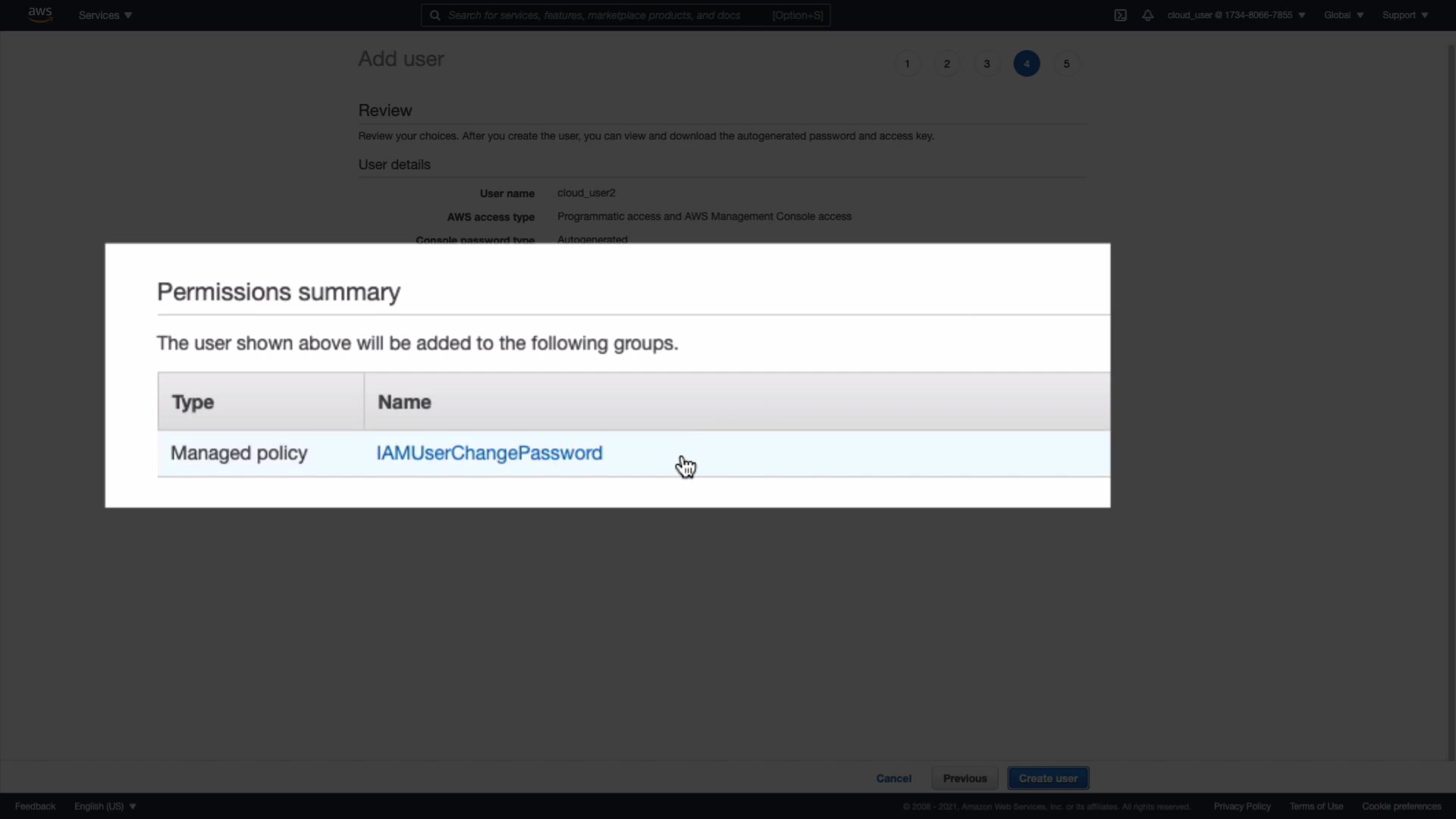The image size is (1456, 819).
Task: Open the Feedback link in footer
Action: click(35, 806)
